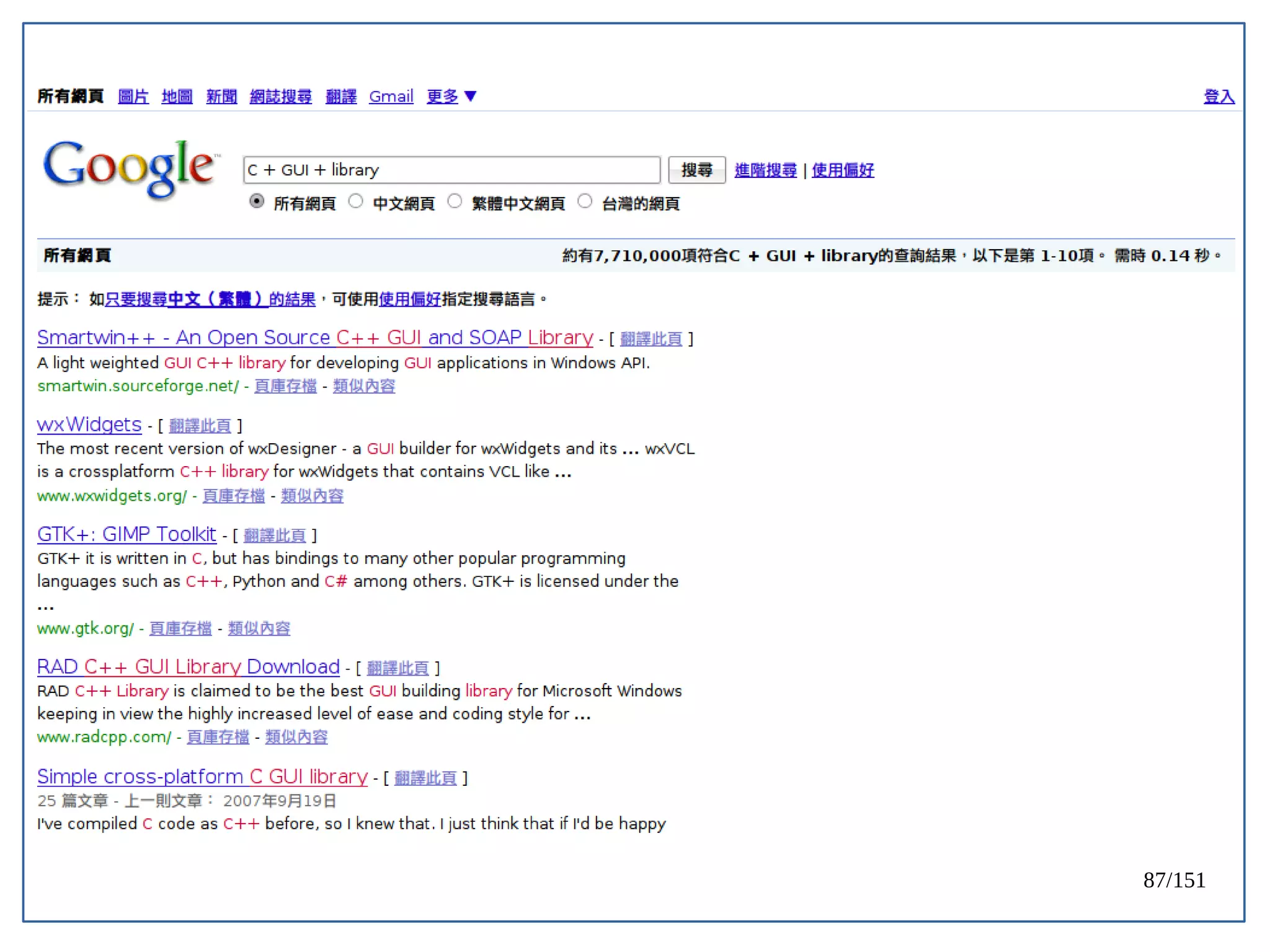Image resolution: width=1270 pixels, height=952 pixels.
Task: Expand the 更多 dropdown arrow
Action: tap(471, 96)
